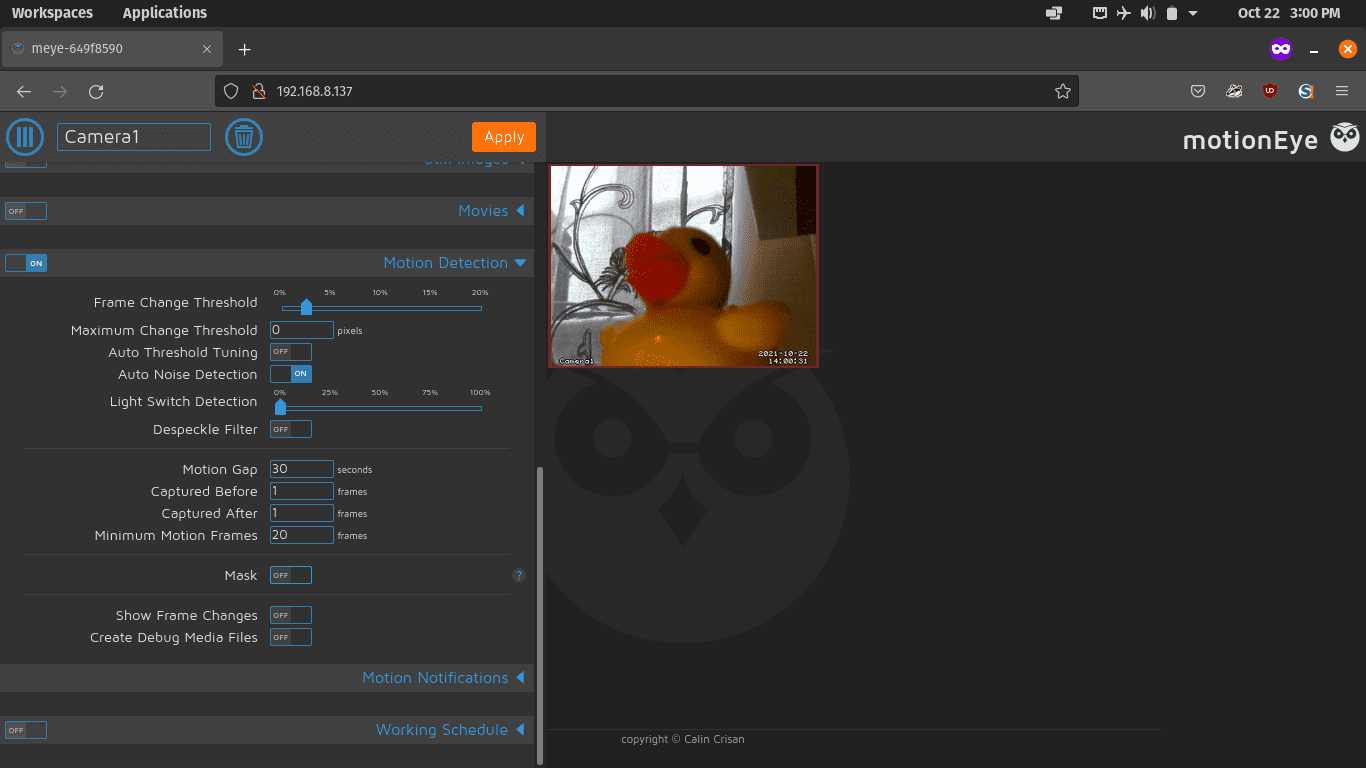Click the Maximum Change Threshold pixels field

point(302,330)
